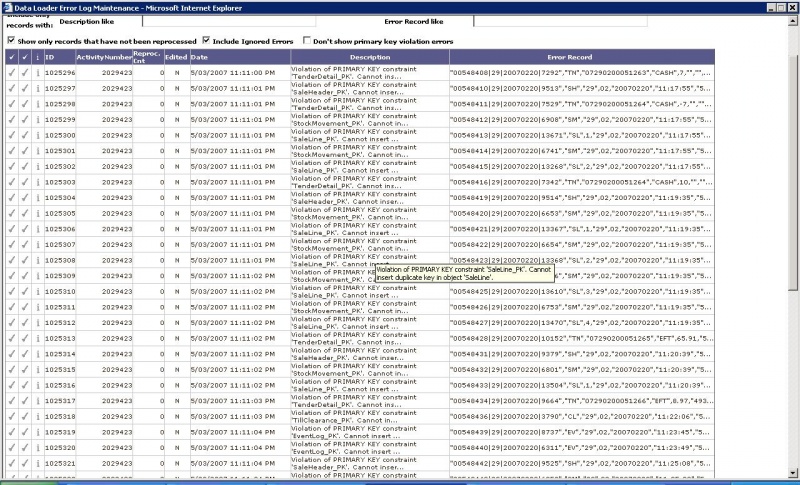Screen dimensions: 800x485
Task: Click second checkmark icon in row 1025306
Action: [x=24, y=229]
